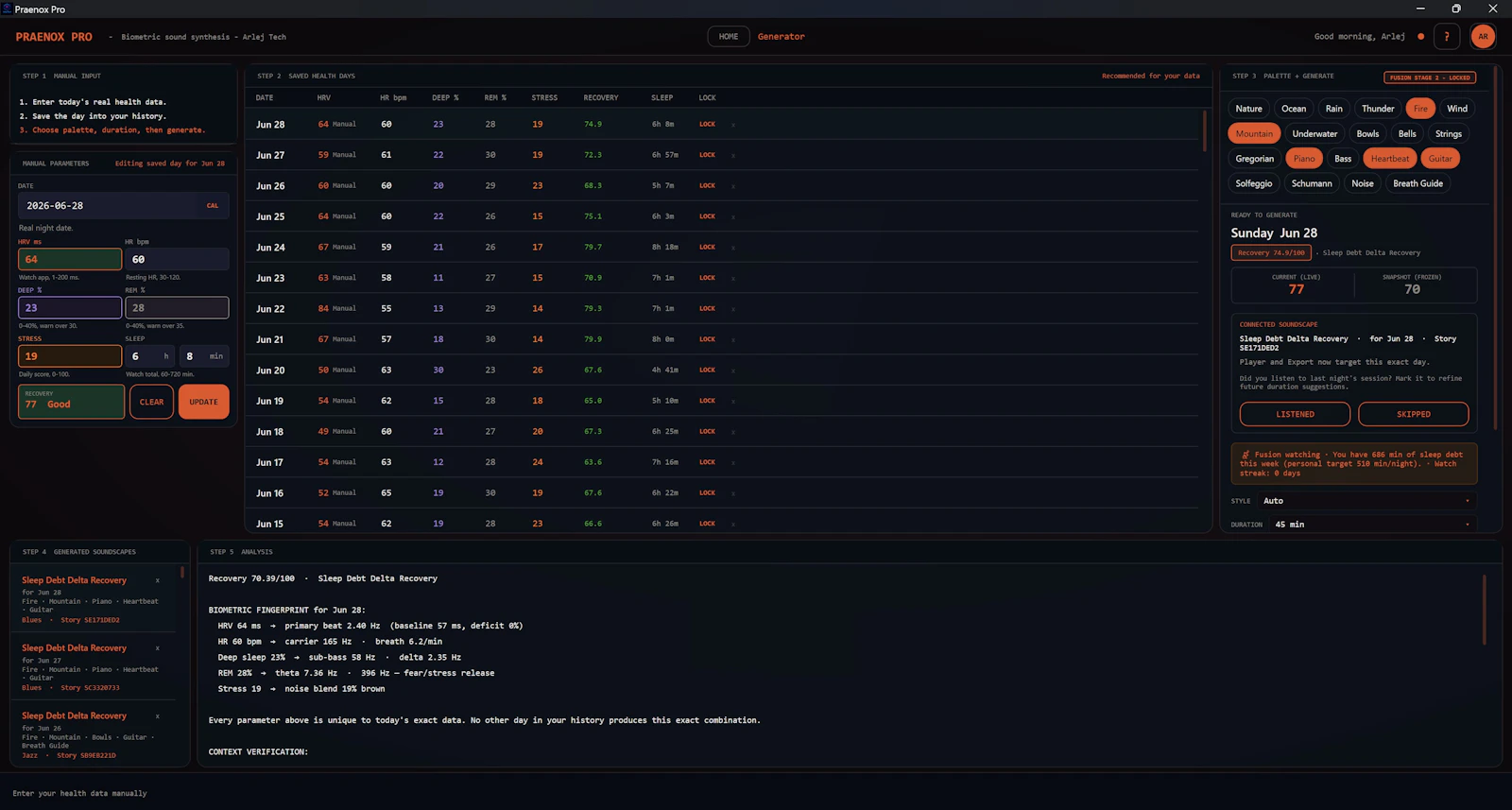Screen dimensions: 1512x810
Task: Toggle the Underwater palette chip
Action: tap(1314, 134)
